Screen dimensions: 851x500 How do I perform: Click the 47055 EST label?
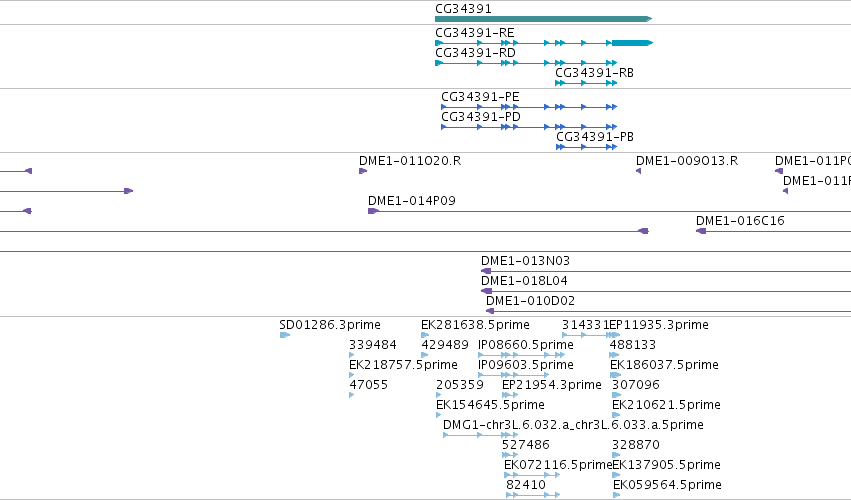[369, 385]
